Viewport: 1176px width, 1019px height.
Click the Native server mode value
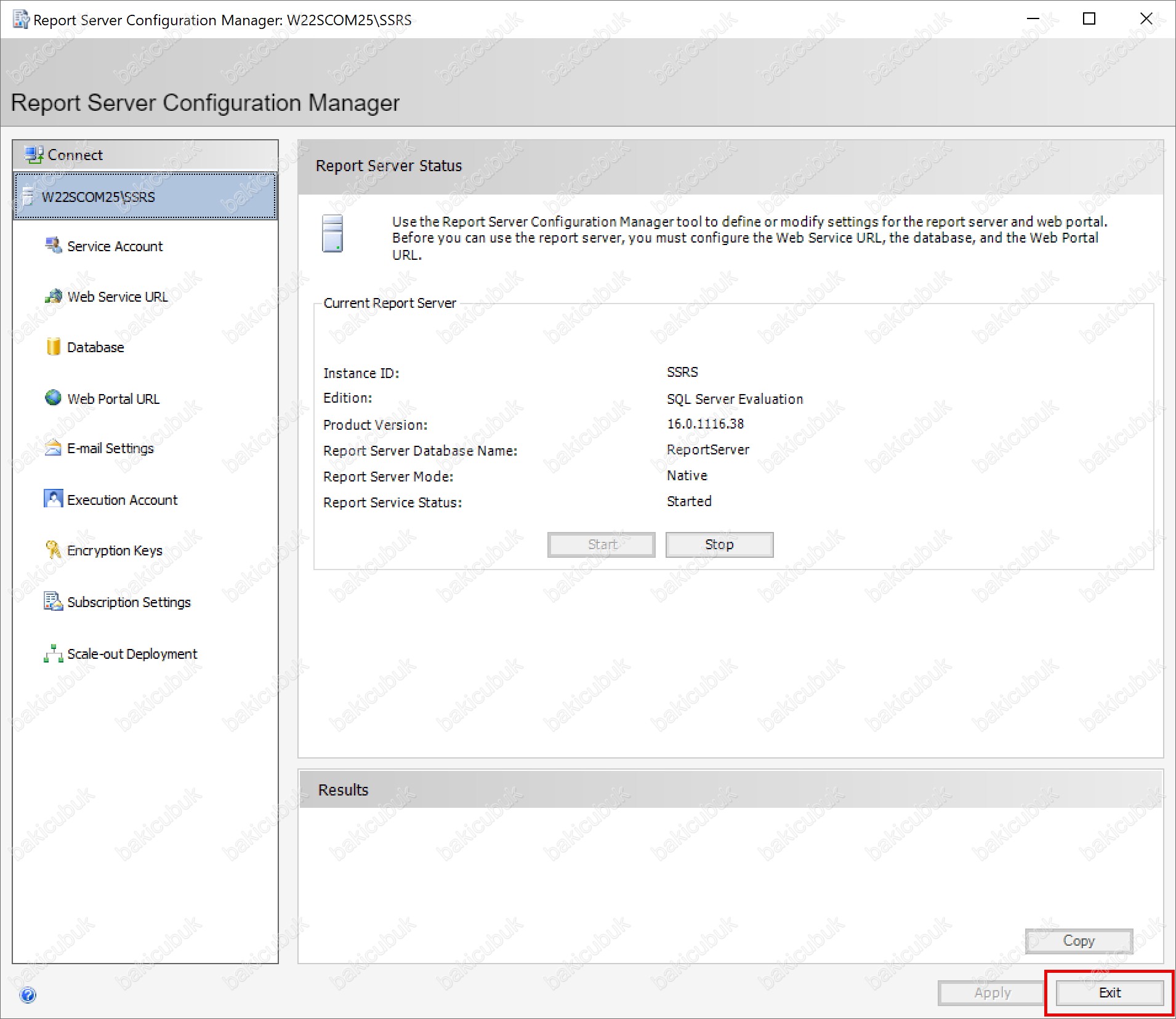pyautogui.click(x=687, y=475)
